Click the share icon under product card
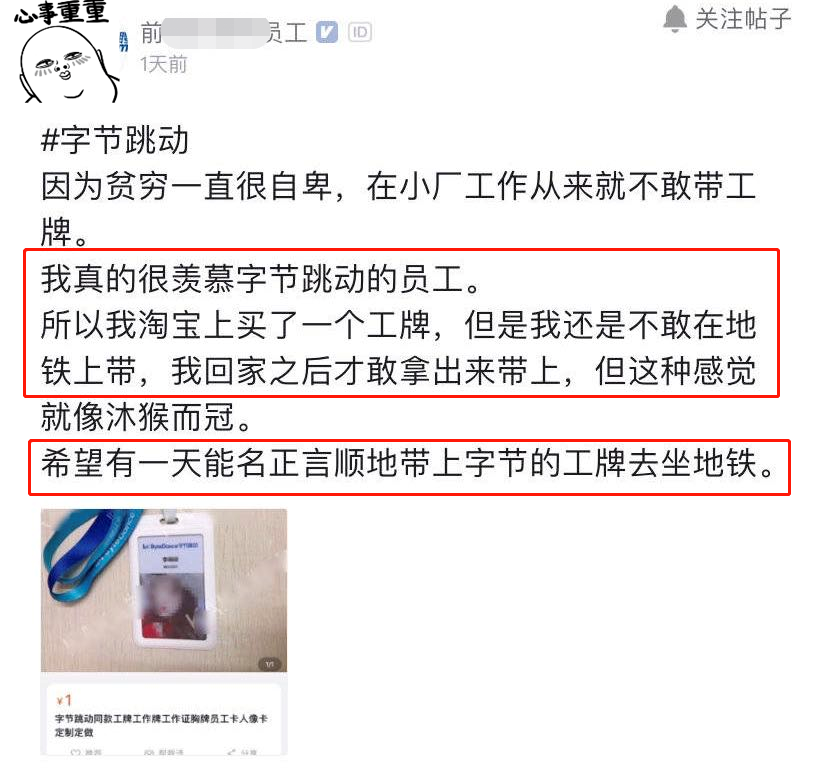This screenshot has height=775, width=828. [x=232, y=752]
